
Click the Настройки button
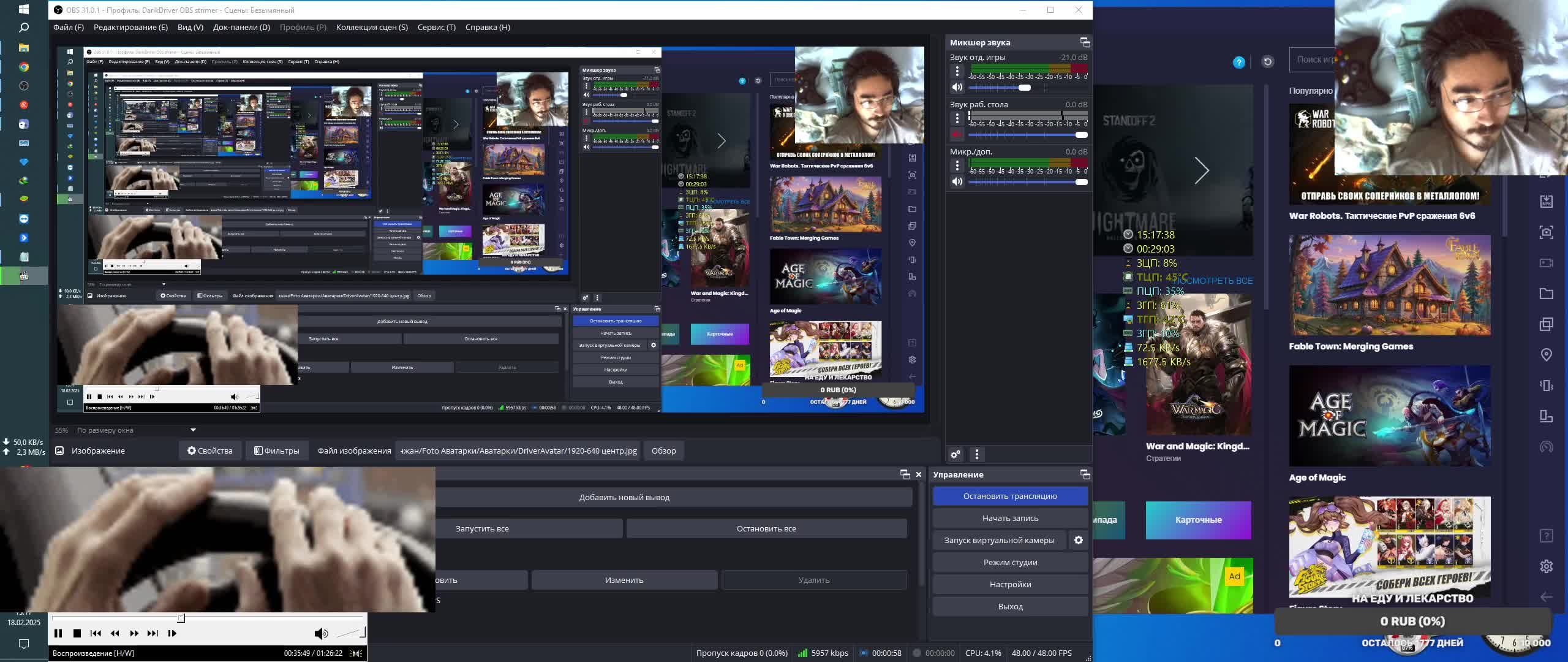coord(1009,584)
